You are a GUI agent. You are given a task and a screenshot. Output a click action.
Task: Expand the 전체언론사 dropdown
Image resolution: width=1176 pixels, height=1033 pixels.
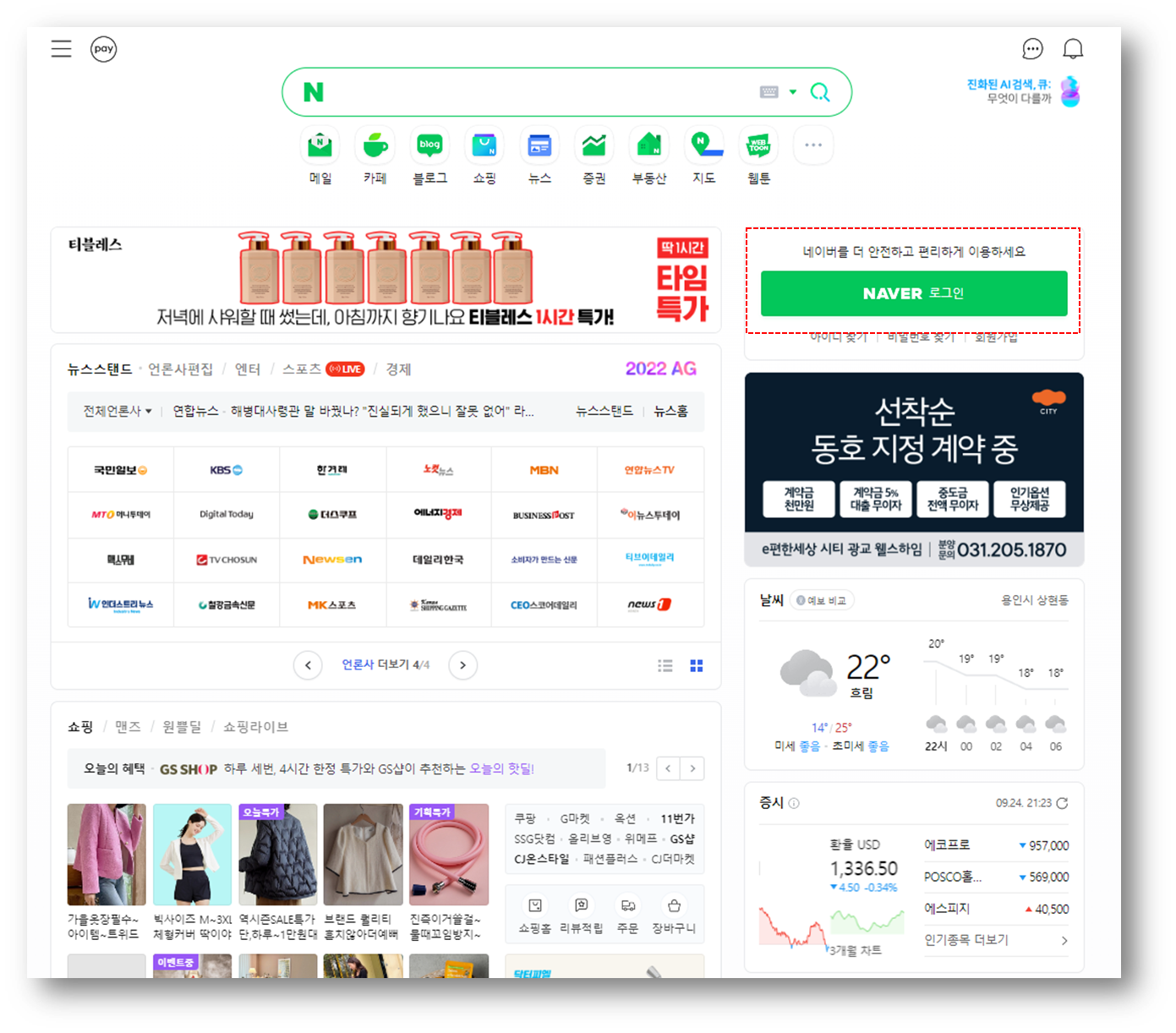coord(118,411)
